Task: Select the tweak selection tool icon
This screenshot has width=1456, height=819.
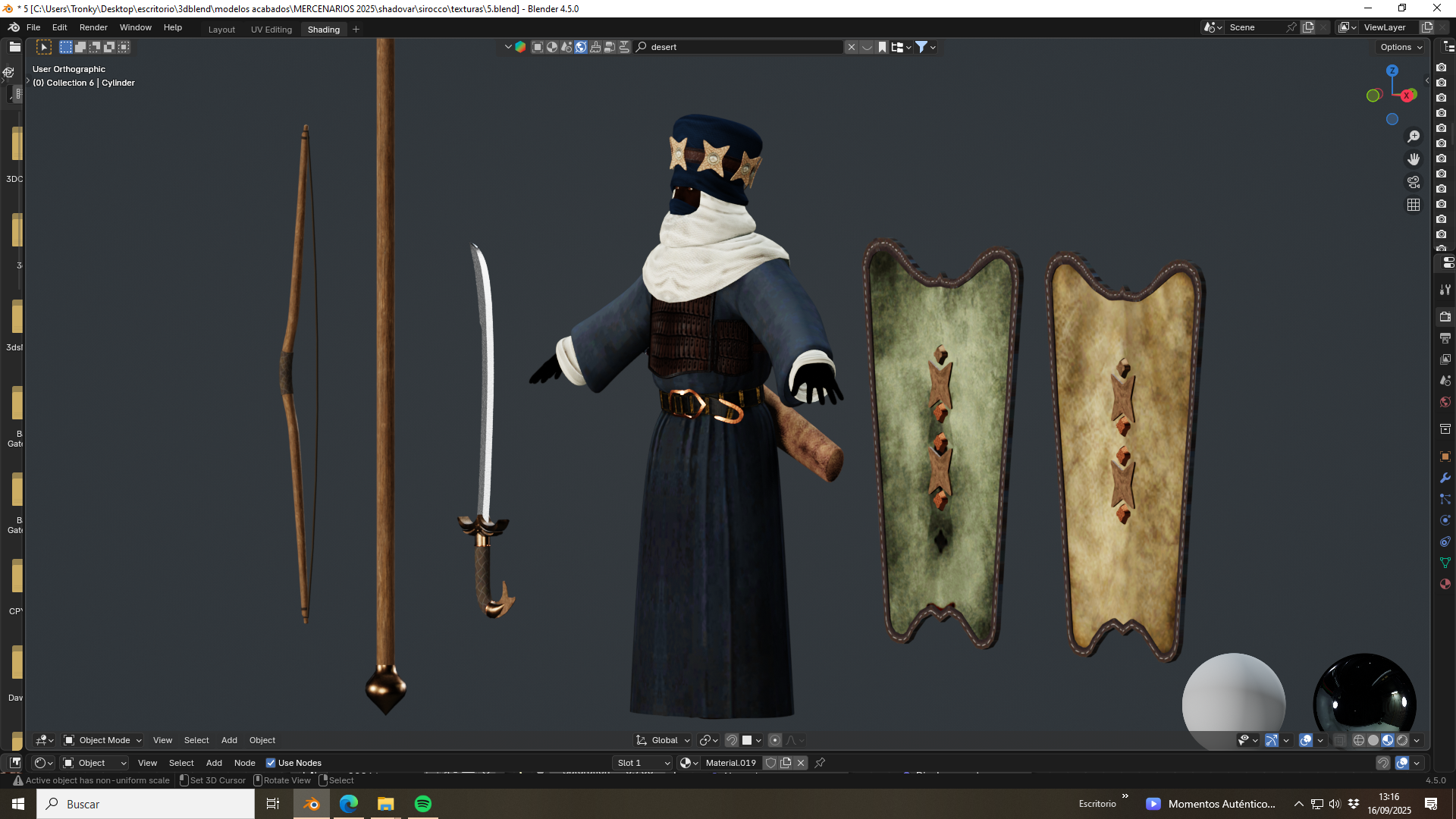Action: click(44, 47)
